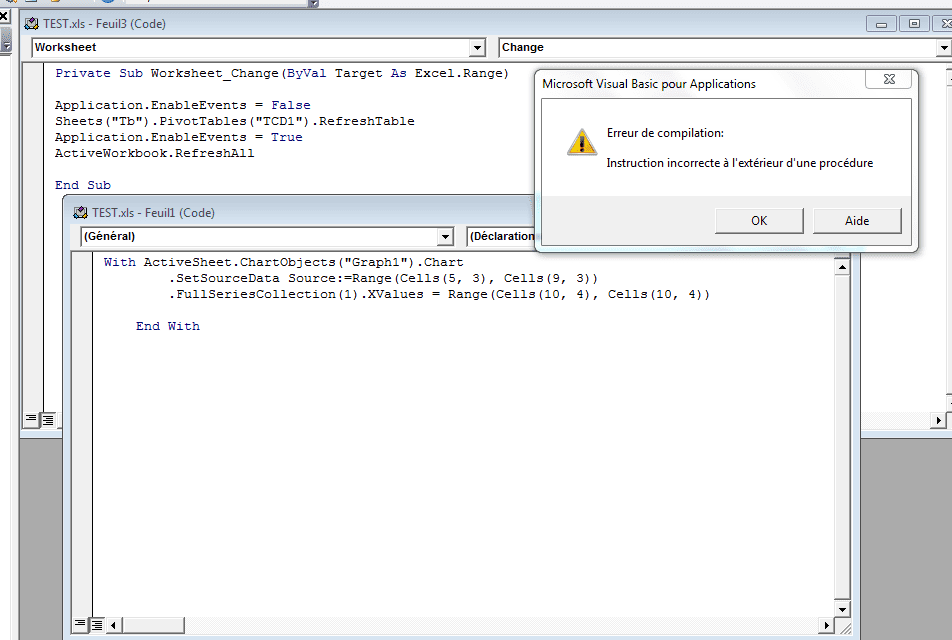Click the End With line in code
The width and height of the screenshot is (952, 640).
point(168,326)
